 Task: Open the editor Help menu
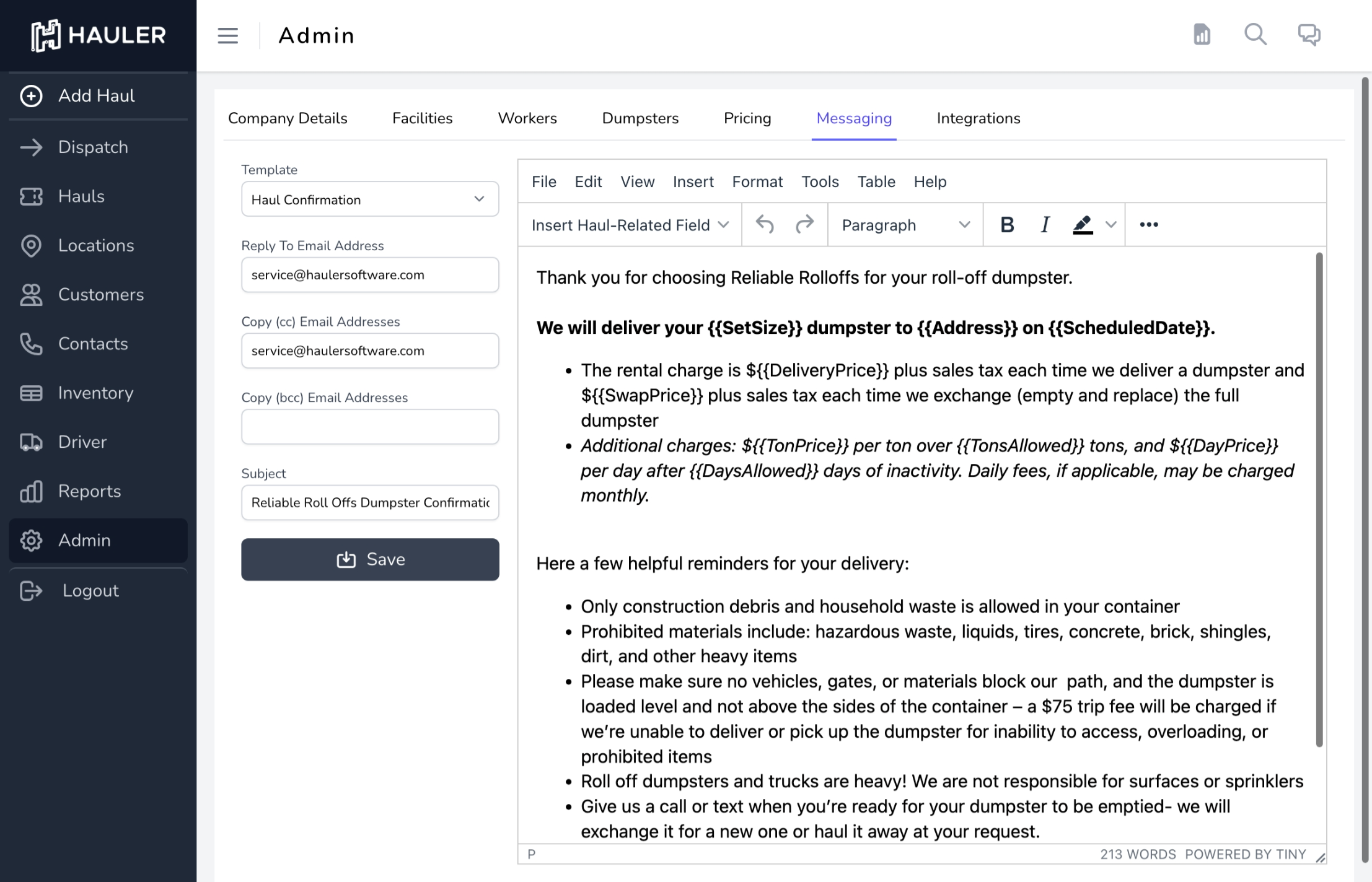point(930,182)
